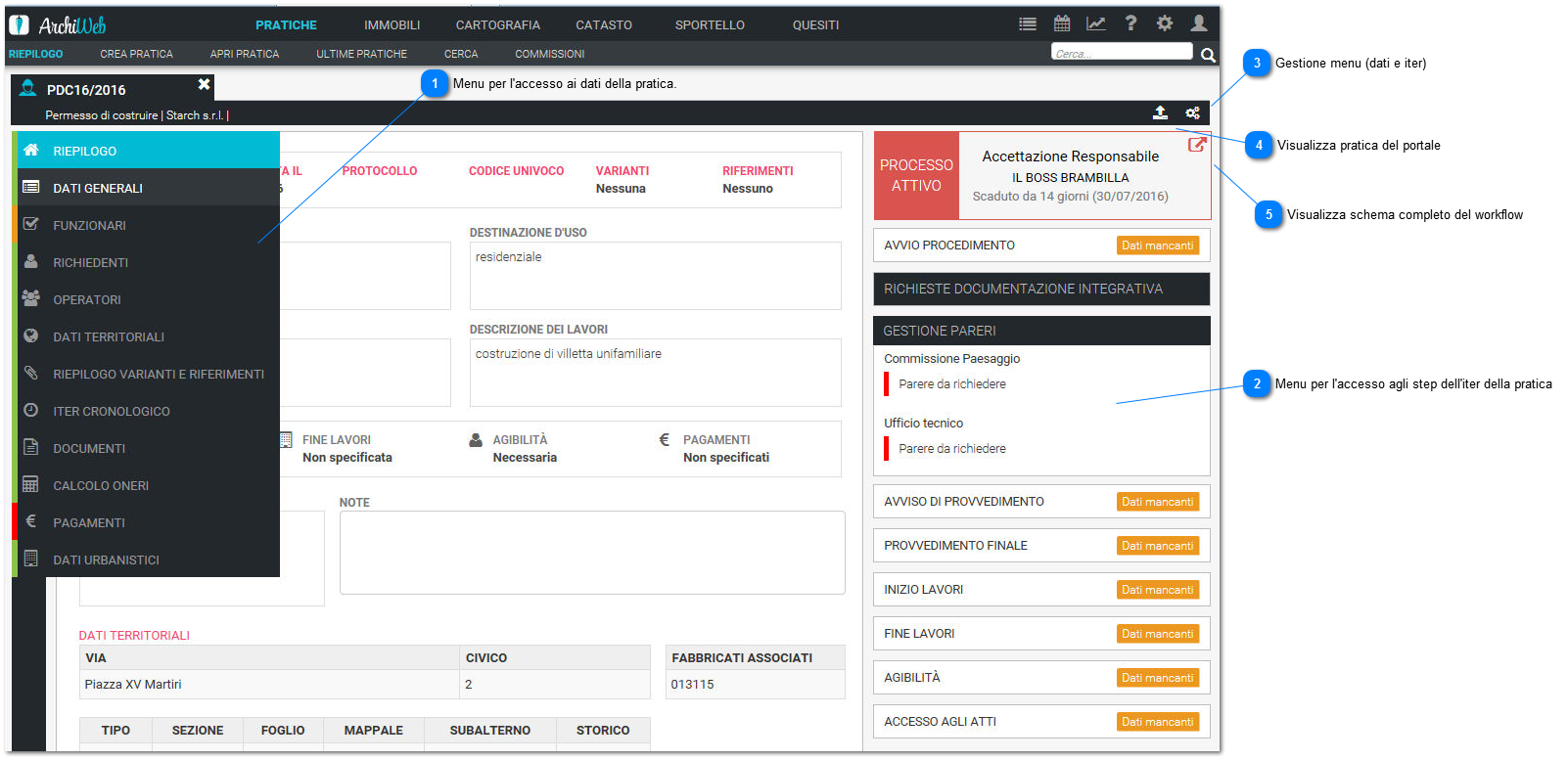Image resolution: width=1568 pixels, height=761 pixels.
Task: Click the Cerca search field
Action: coord(1122,52)
